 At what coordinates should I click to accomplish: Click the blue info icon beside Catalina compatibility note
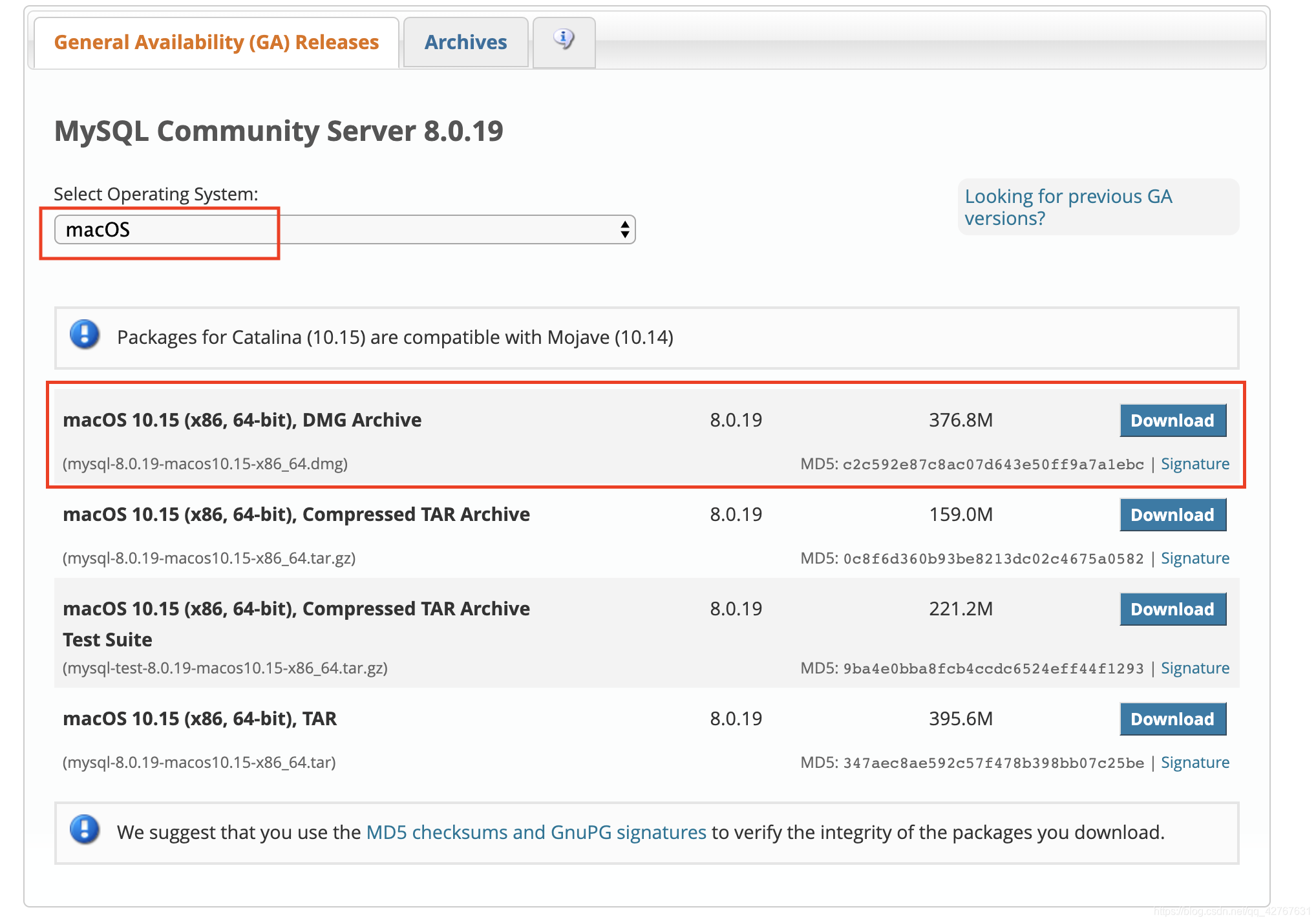84,336
